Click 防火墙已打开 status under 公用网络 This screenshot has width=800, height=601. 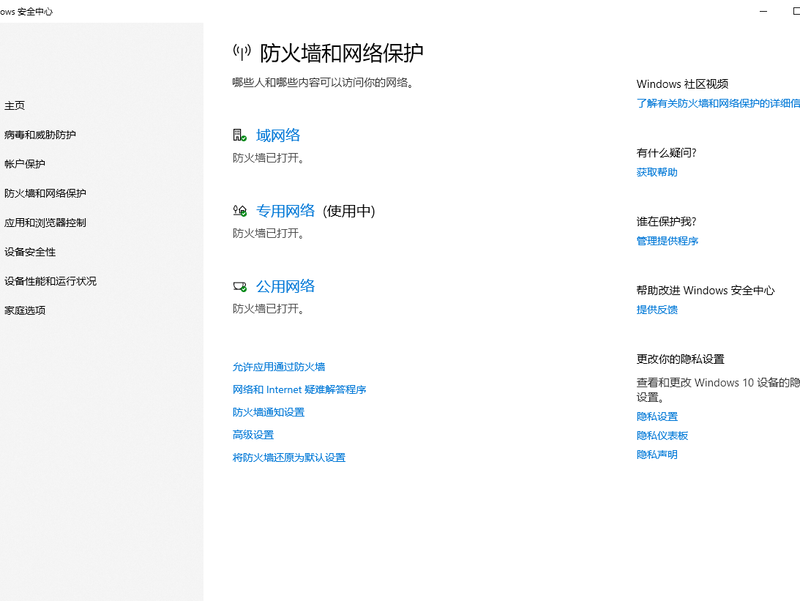268,309
